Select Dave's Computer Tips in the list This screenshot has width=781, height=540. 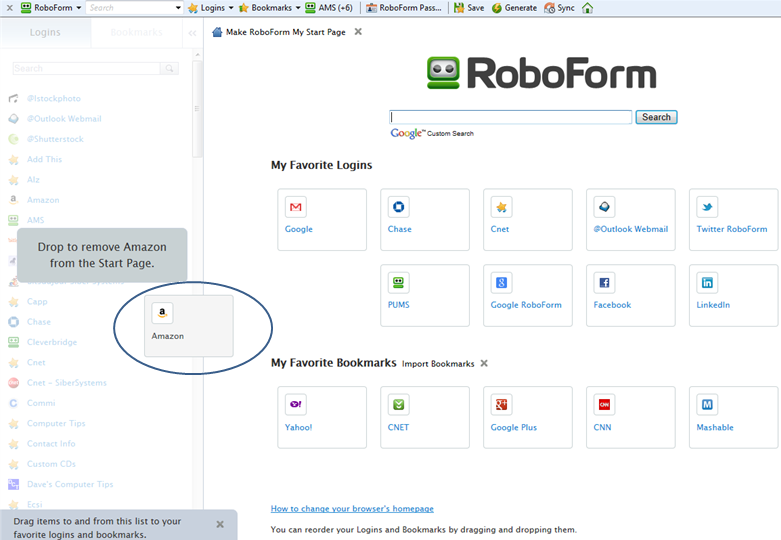[x=70, y=484]
